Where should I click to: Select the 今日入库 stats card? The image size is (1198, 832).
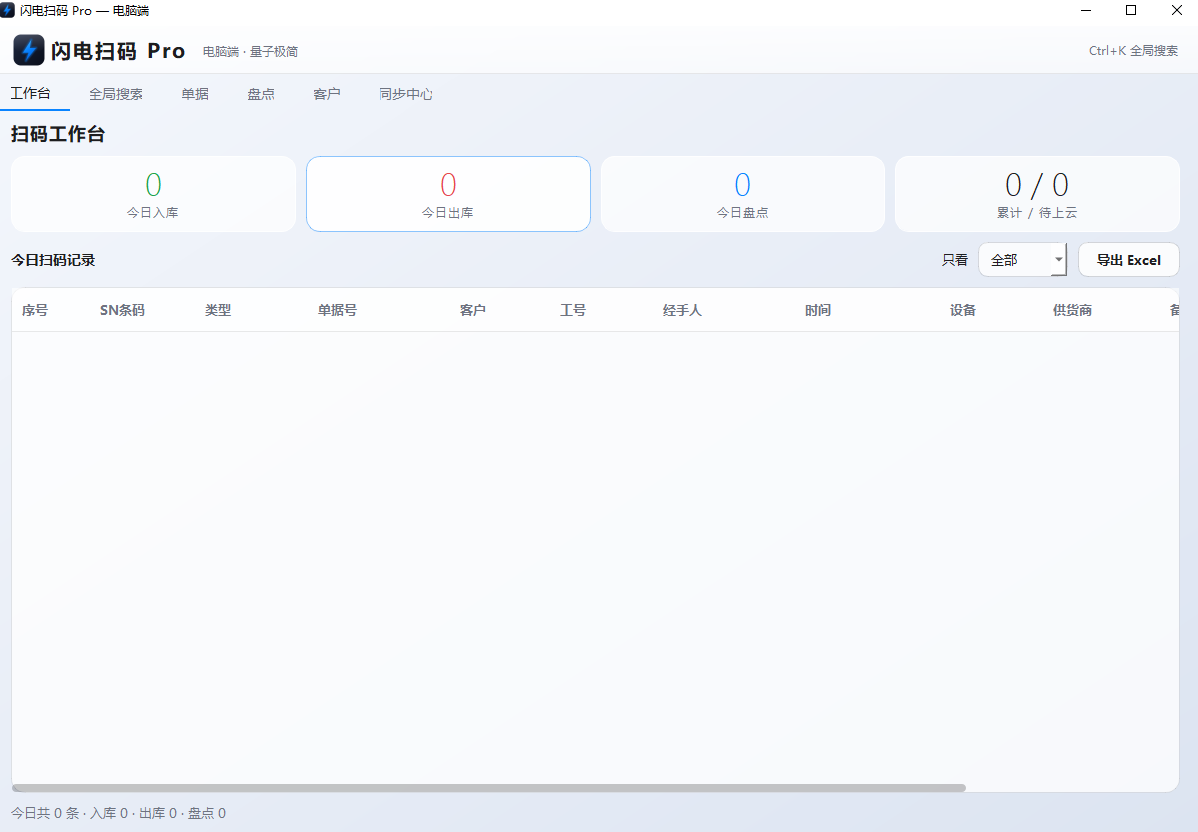click(154, 194)
